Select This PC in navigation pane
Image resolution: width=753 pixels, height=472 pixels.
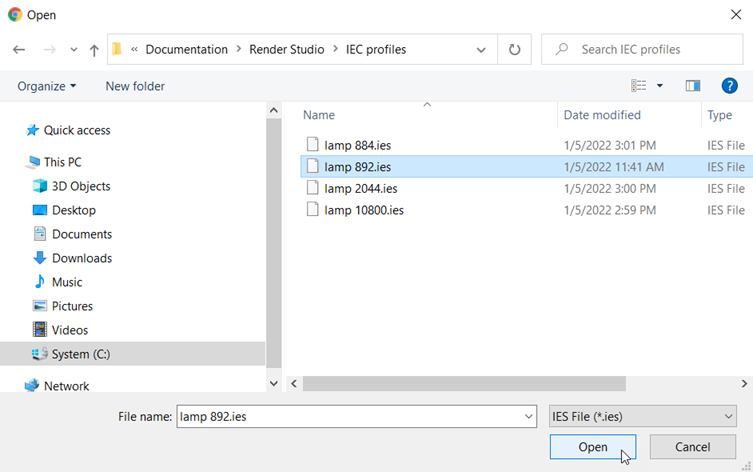click(62, 162)
